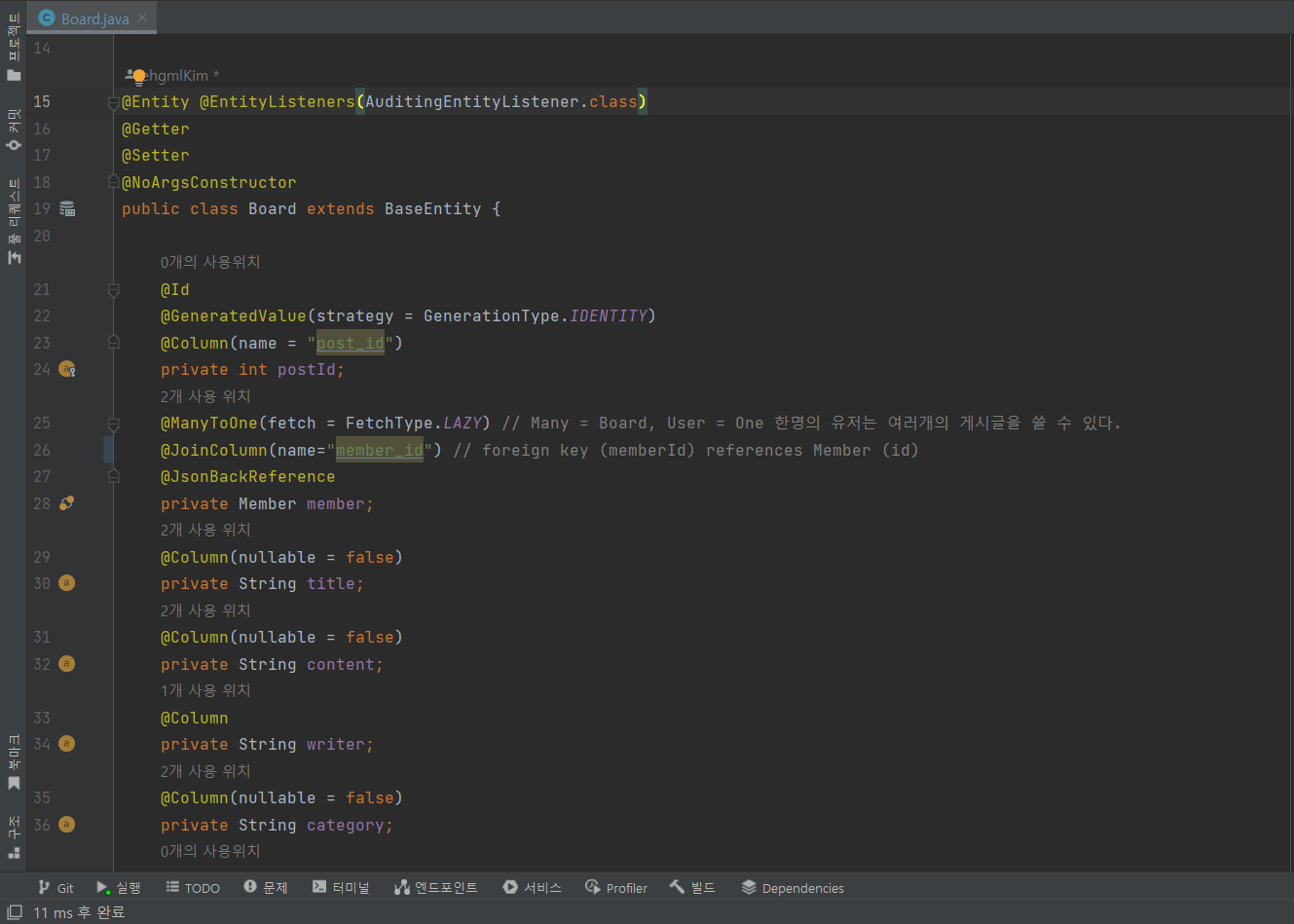Click the BaseEntity superclass name

pos(432,208)
